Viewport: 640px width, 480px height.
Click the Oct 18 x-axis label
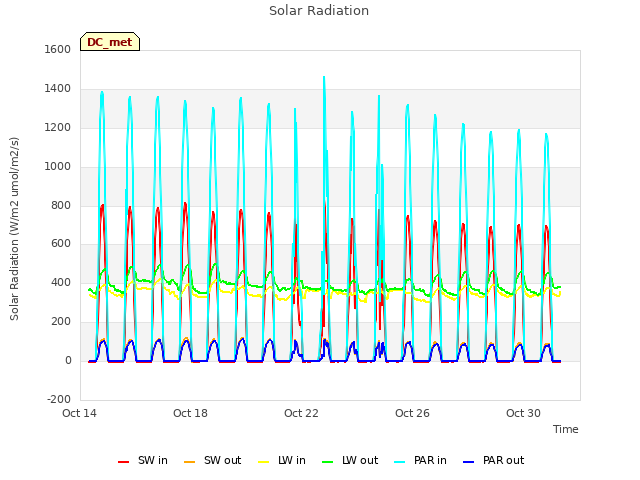point(190,413)
